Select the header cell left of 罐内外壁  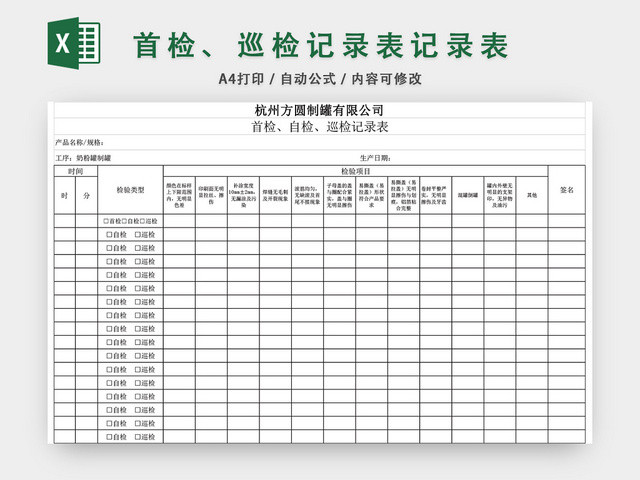pyautogui.click(x=468, y=196)
